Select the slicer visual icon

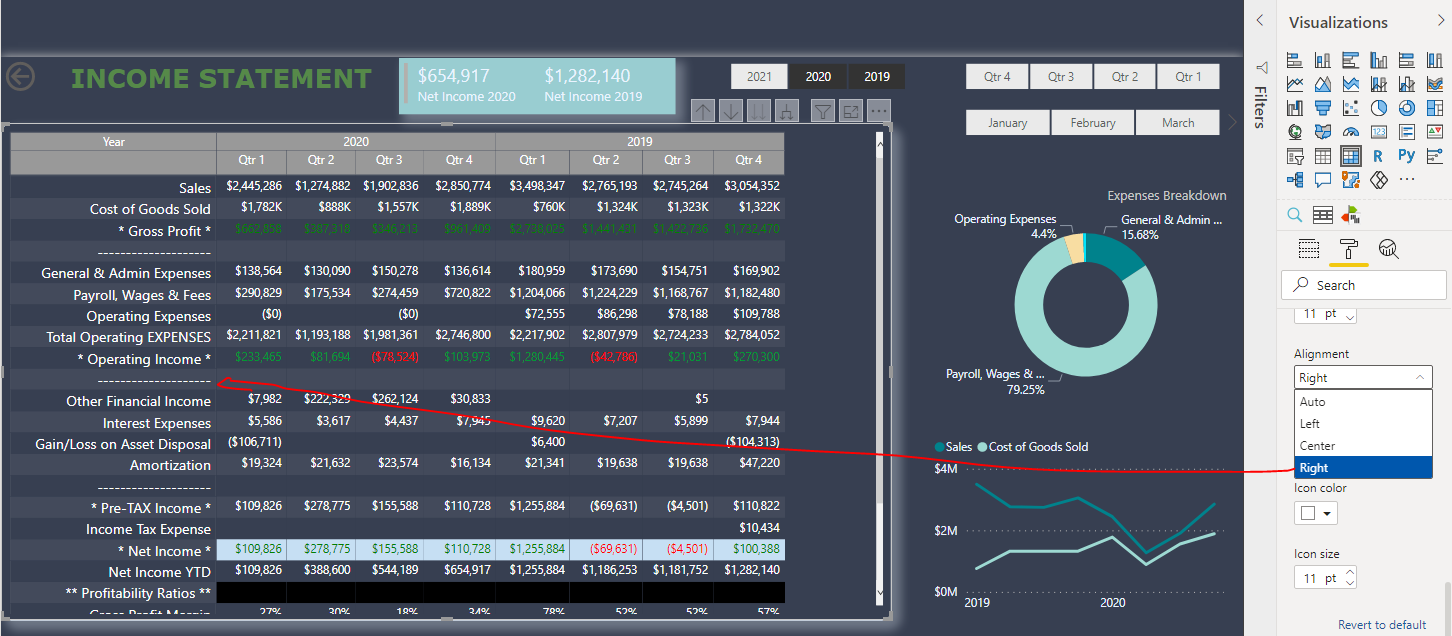coord(1295,156)
